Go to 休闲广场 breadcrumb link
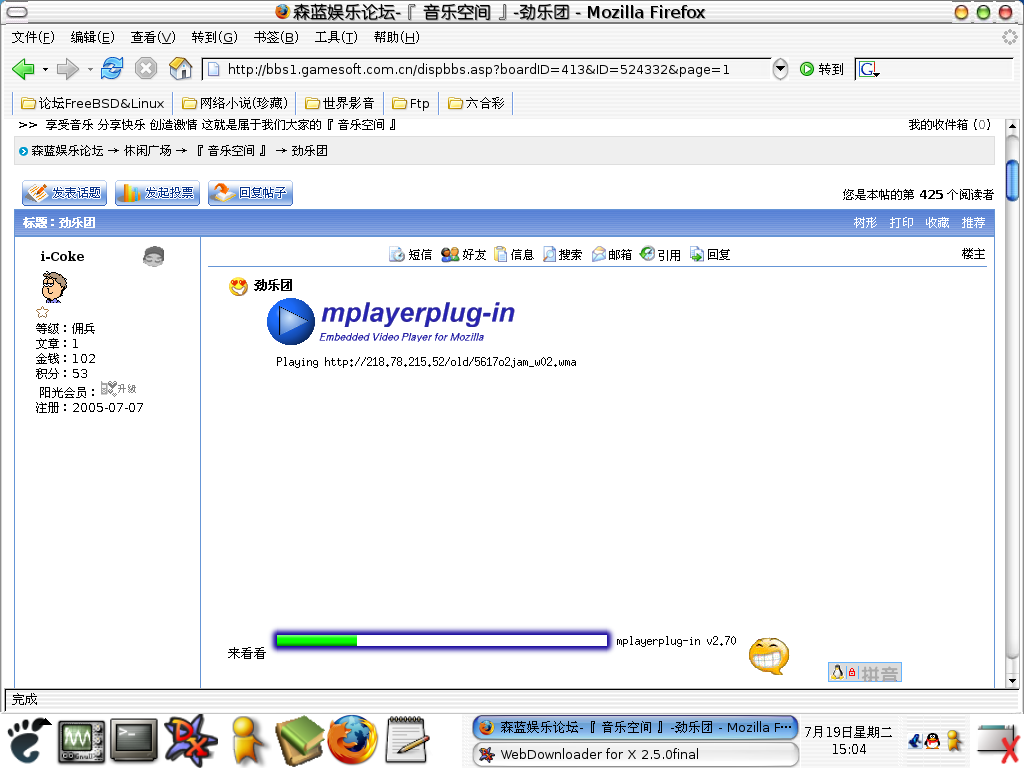The height and width of the screenshot is (768, 1024). (148, 151)
